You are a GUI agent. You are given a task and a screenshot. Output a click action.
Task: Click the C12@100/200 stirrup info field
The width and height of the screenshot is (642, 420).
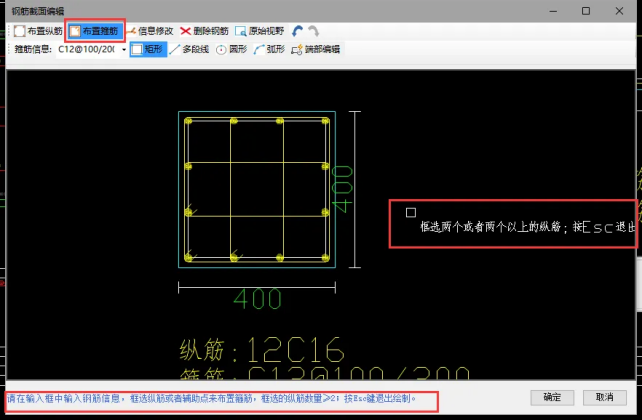pos(86,49)
